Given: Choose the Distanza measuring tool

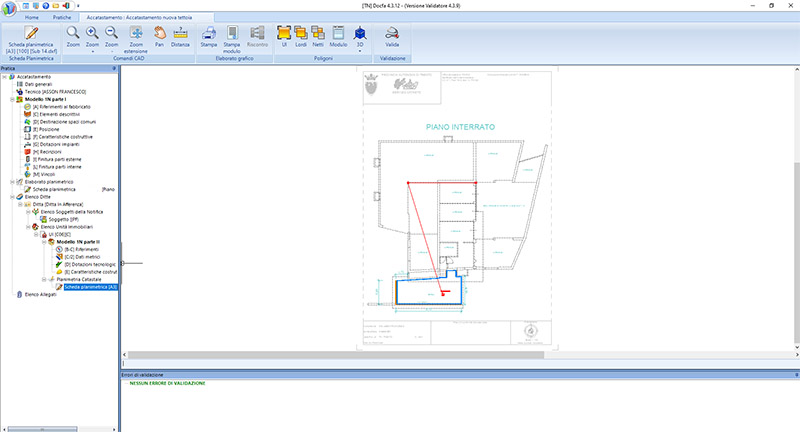Looking at the screenshot, I should [x=180, y=36].
